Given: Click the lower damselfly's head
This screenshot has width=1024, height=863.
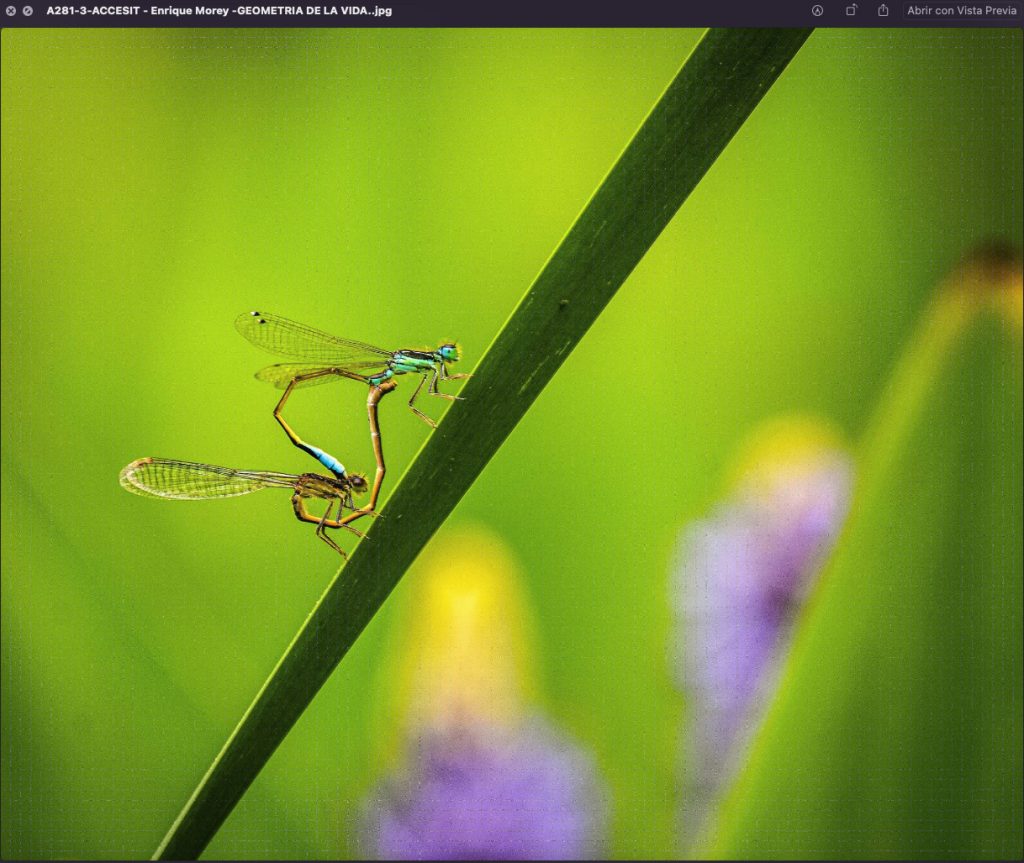Looking at the screenshot, I should click(x=357, y=483).
